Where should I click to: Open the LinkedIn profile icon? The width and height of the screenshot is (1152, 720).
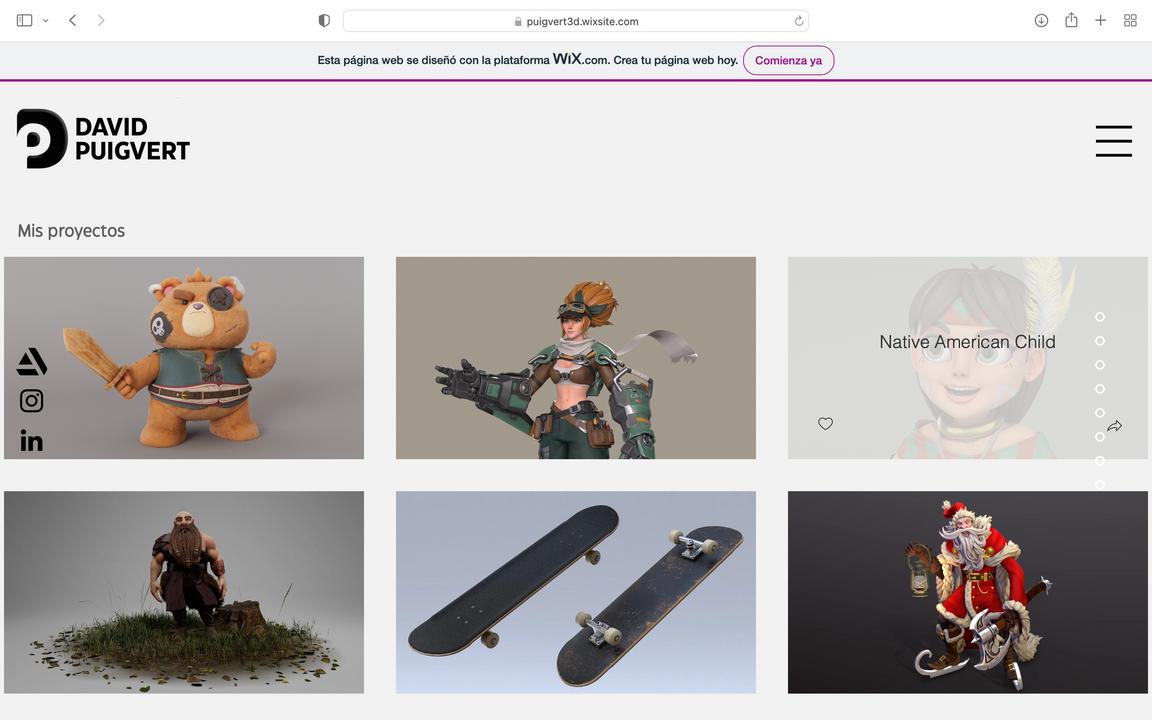32,440
